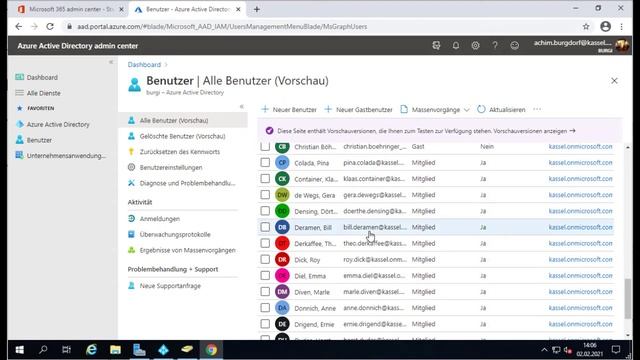Click the Ergebnisse von Massenvorgängen icon
Image resolution: width=640 pixels, height=360 pixels.
click(x=131, y=250)
